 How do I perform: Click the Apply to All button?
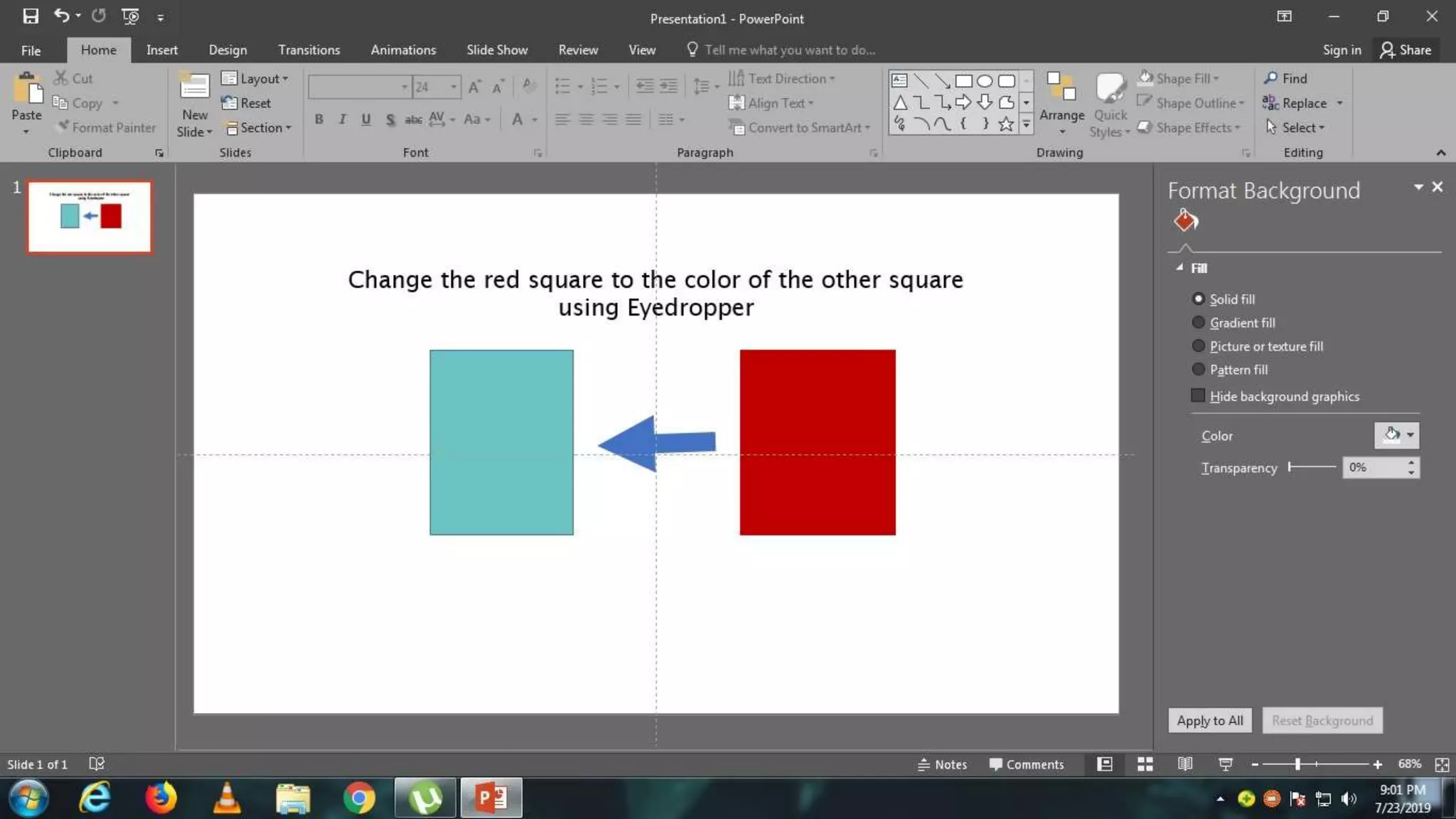(1209, 720)
